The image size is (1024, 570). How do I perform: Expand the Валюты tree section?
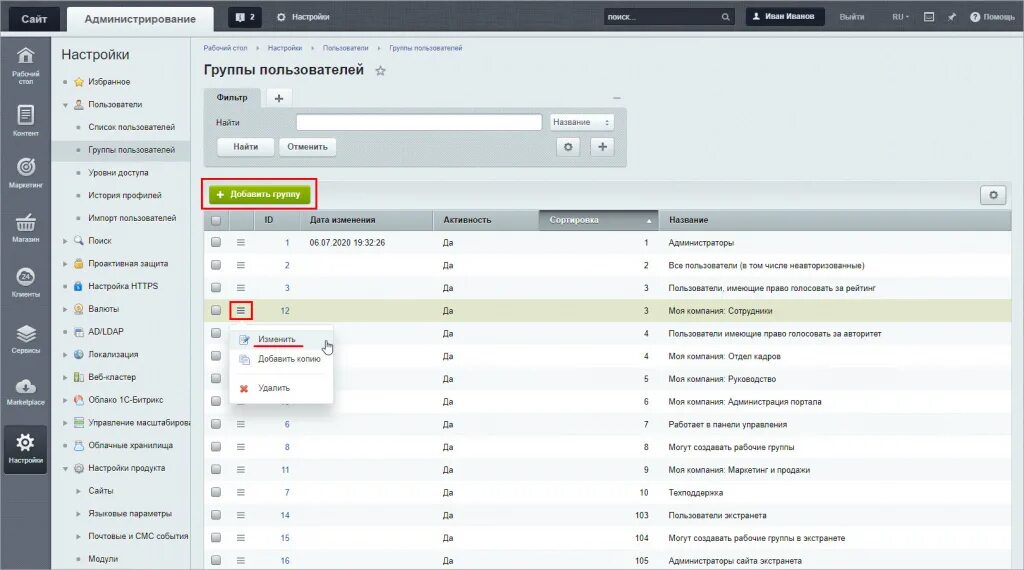click(65, 309)
